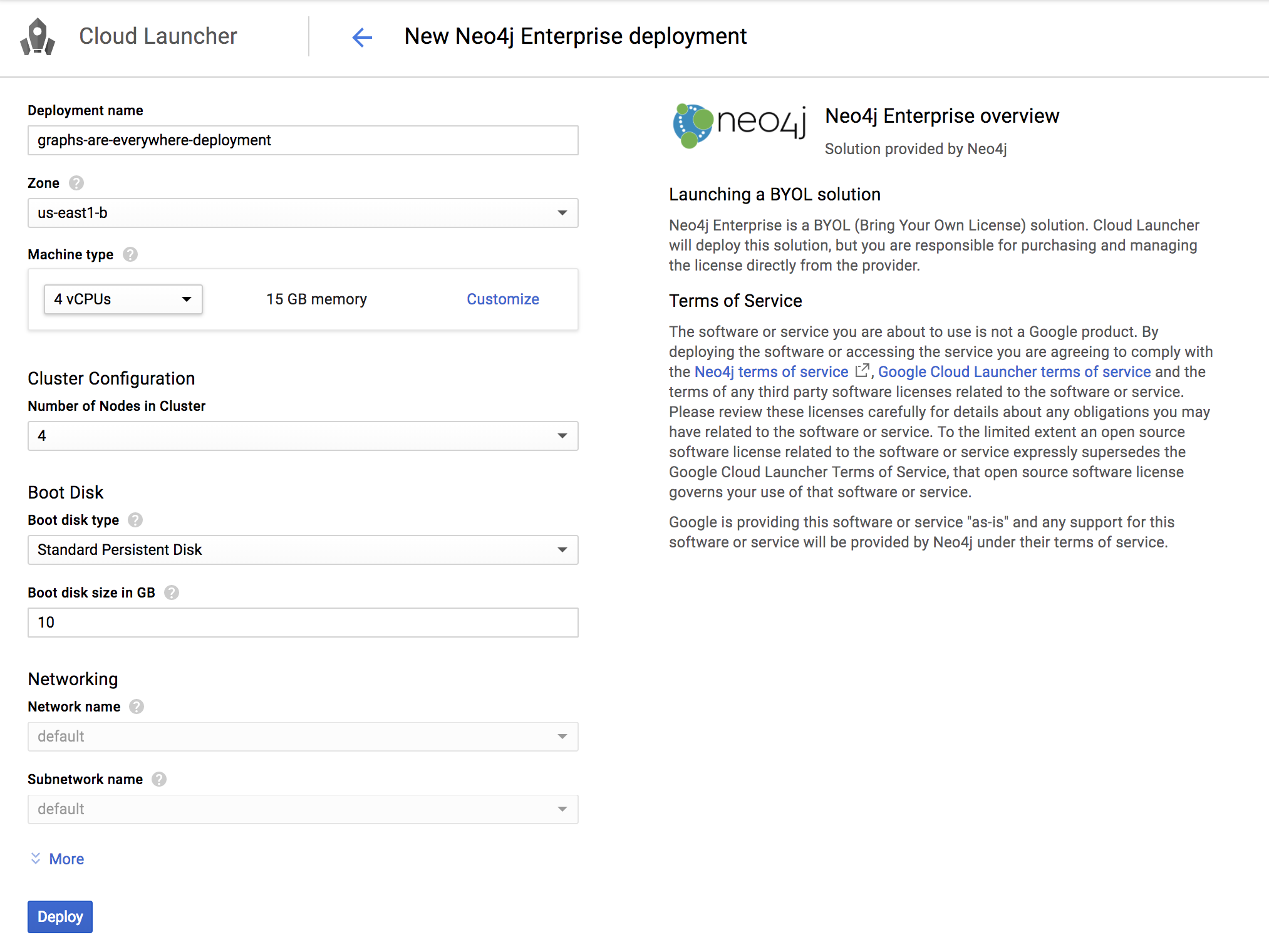Click the Terms of Service heading
The height and width of the screenshot is (952, 1269).
(735, 301)
